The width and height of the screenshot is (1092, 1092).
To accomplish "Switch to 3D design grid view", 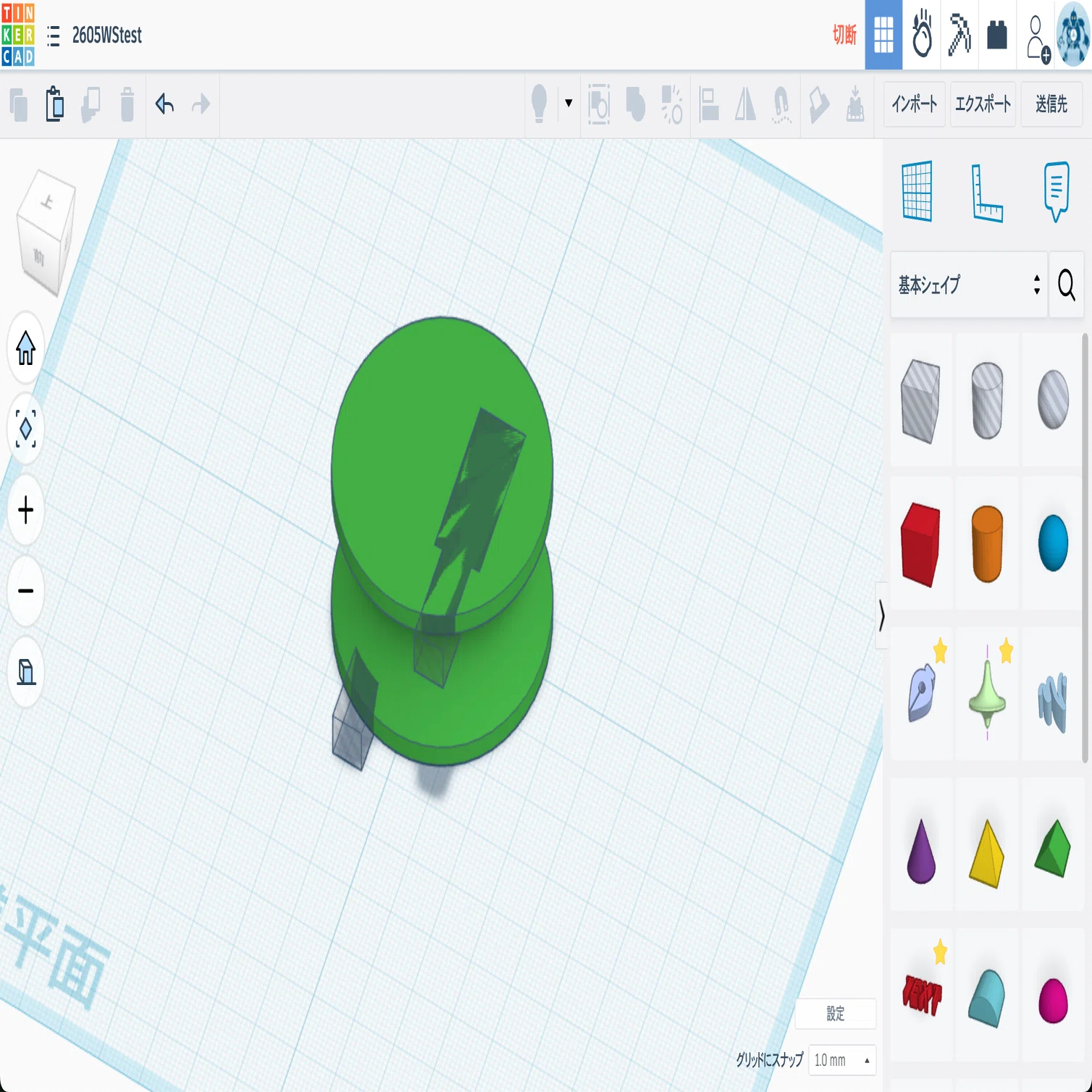I will [x=883, y=35].
